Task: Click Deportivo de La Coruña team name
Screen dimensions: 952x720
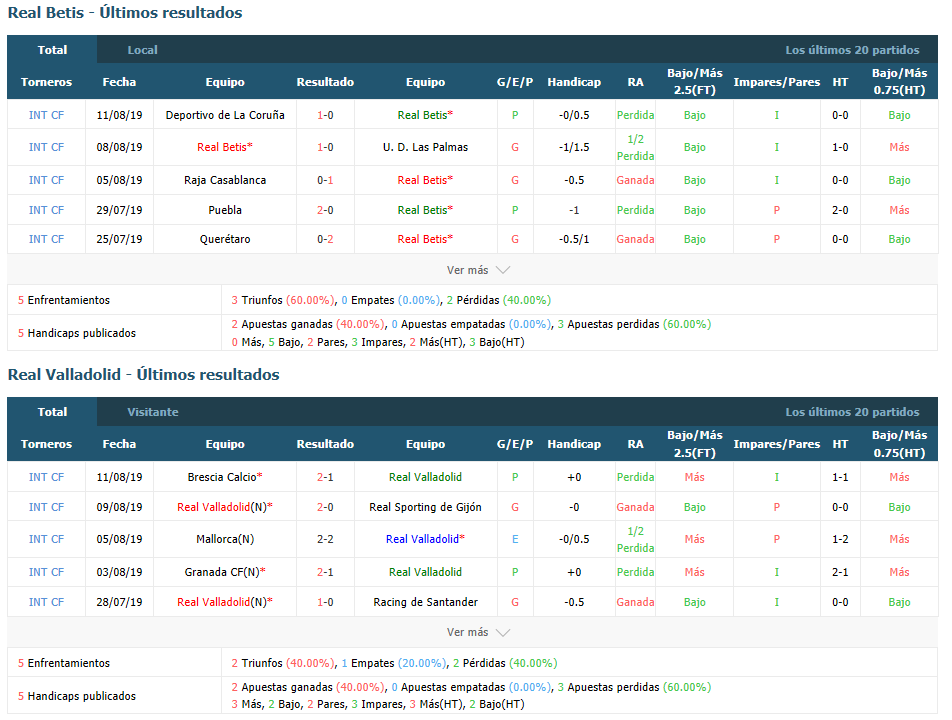Action: point(225,115)
